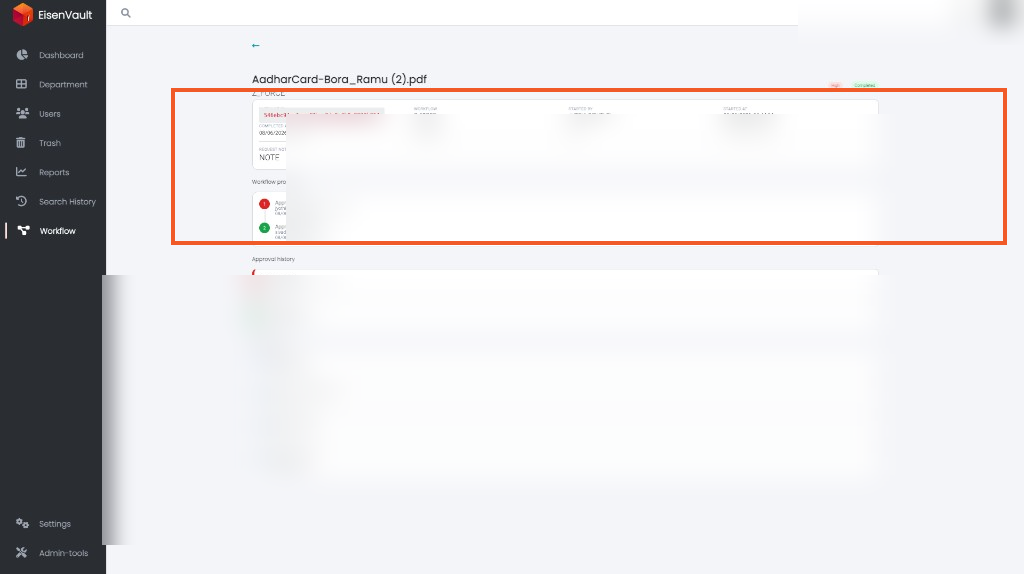Click the AadharCard-Bora_Ramu (2).pdf title
Image resolution: width=1024 pixels, height=574 pixels.
coord(339,79)
